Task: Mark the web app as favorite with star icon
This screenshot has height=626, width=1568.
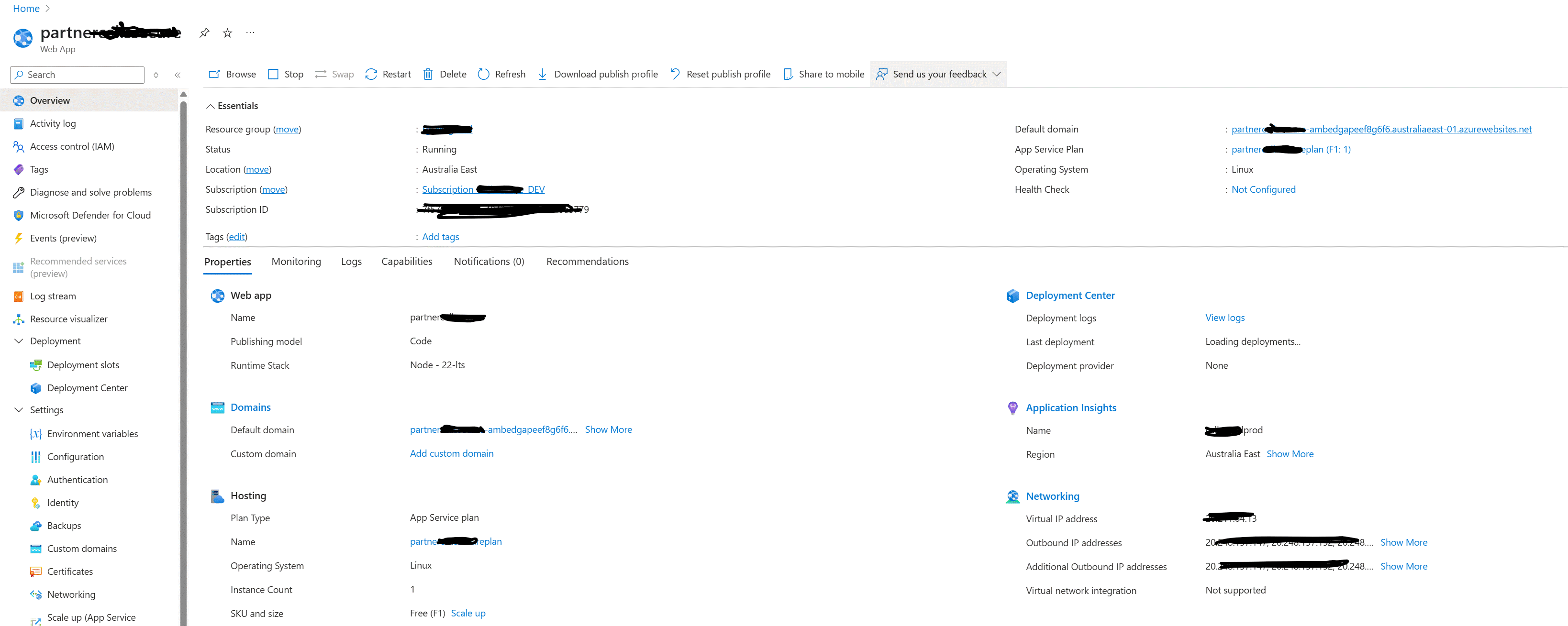Action: coord(227,33)
